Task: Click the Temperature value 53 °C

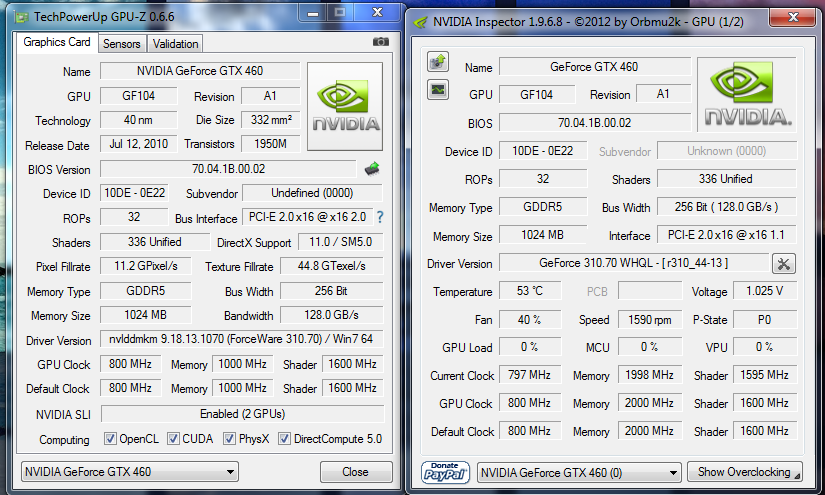Action: (x=530, y=291)
